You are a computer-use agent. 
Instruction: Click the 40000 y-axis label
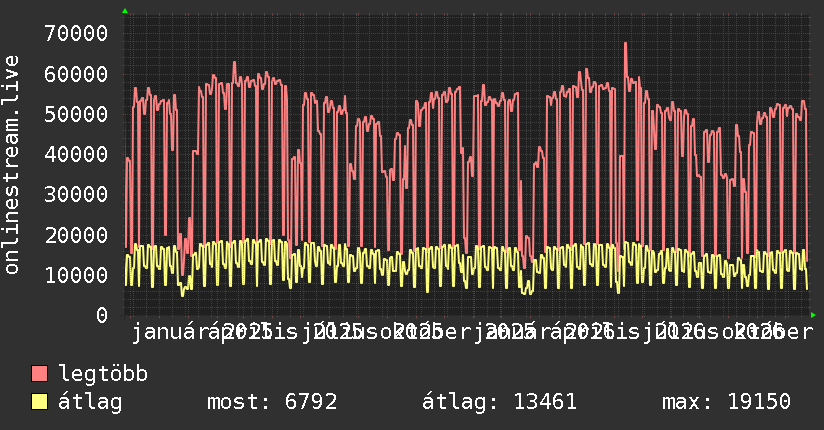pos(76,155)
